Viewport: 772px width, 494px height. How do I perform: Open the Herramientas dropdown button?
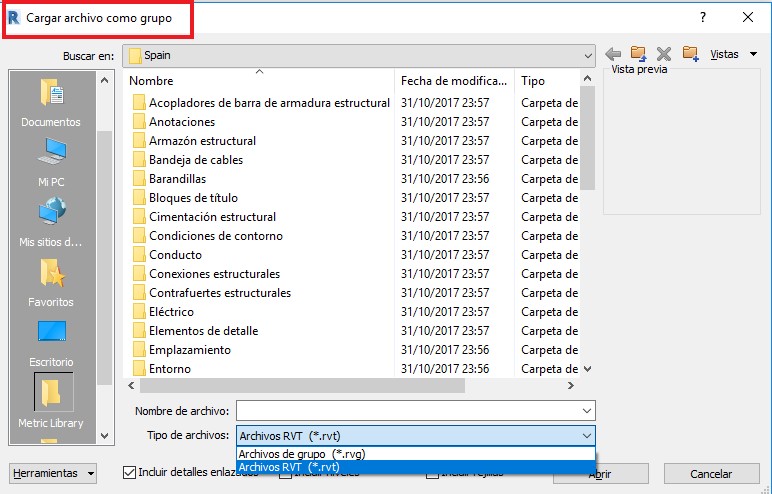(53, 473)
